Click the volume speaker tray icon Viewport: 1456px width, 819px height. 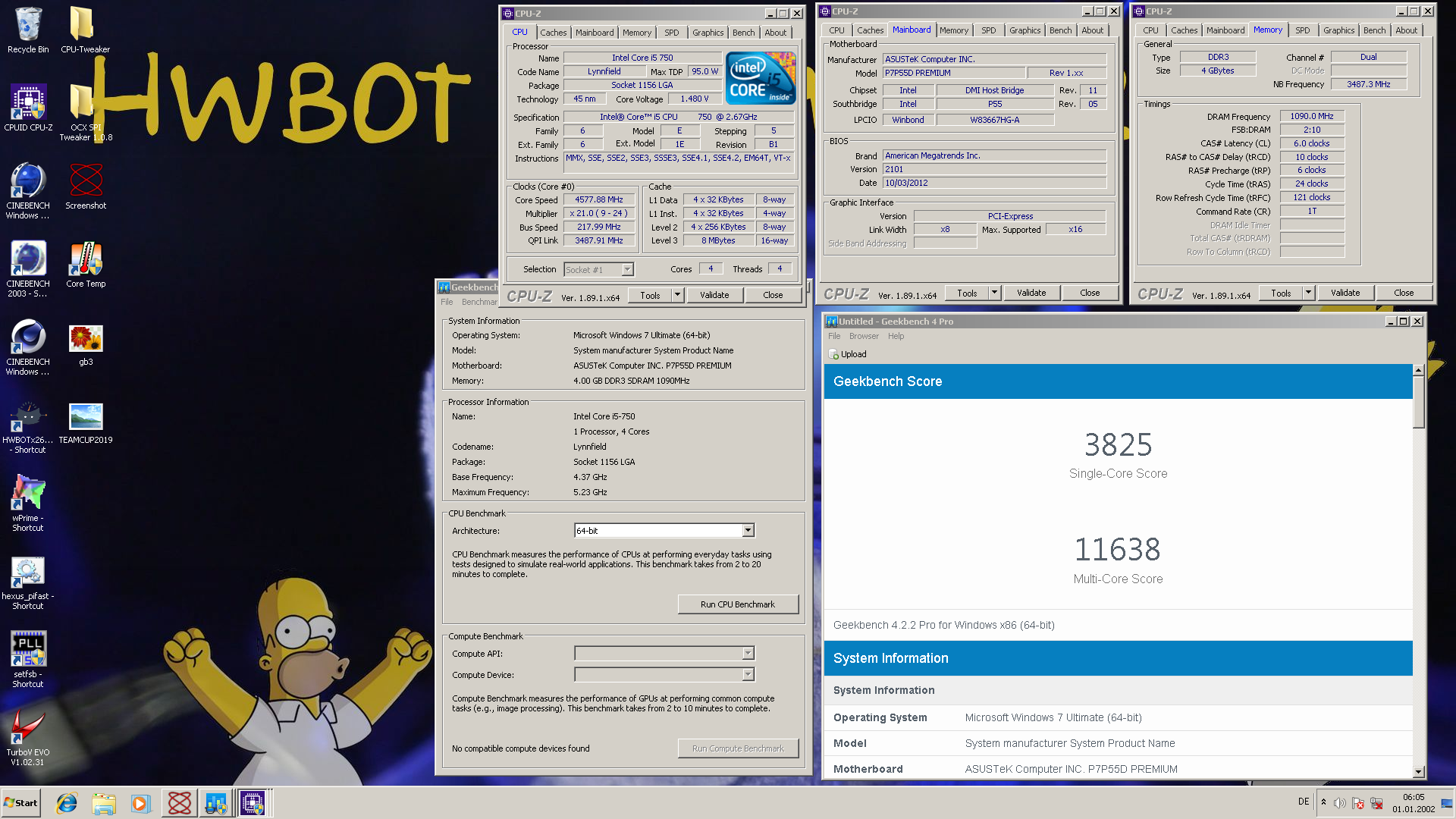click(1340, 803)
